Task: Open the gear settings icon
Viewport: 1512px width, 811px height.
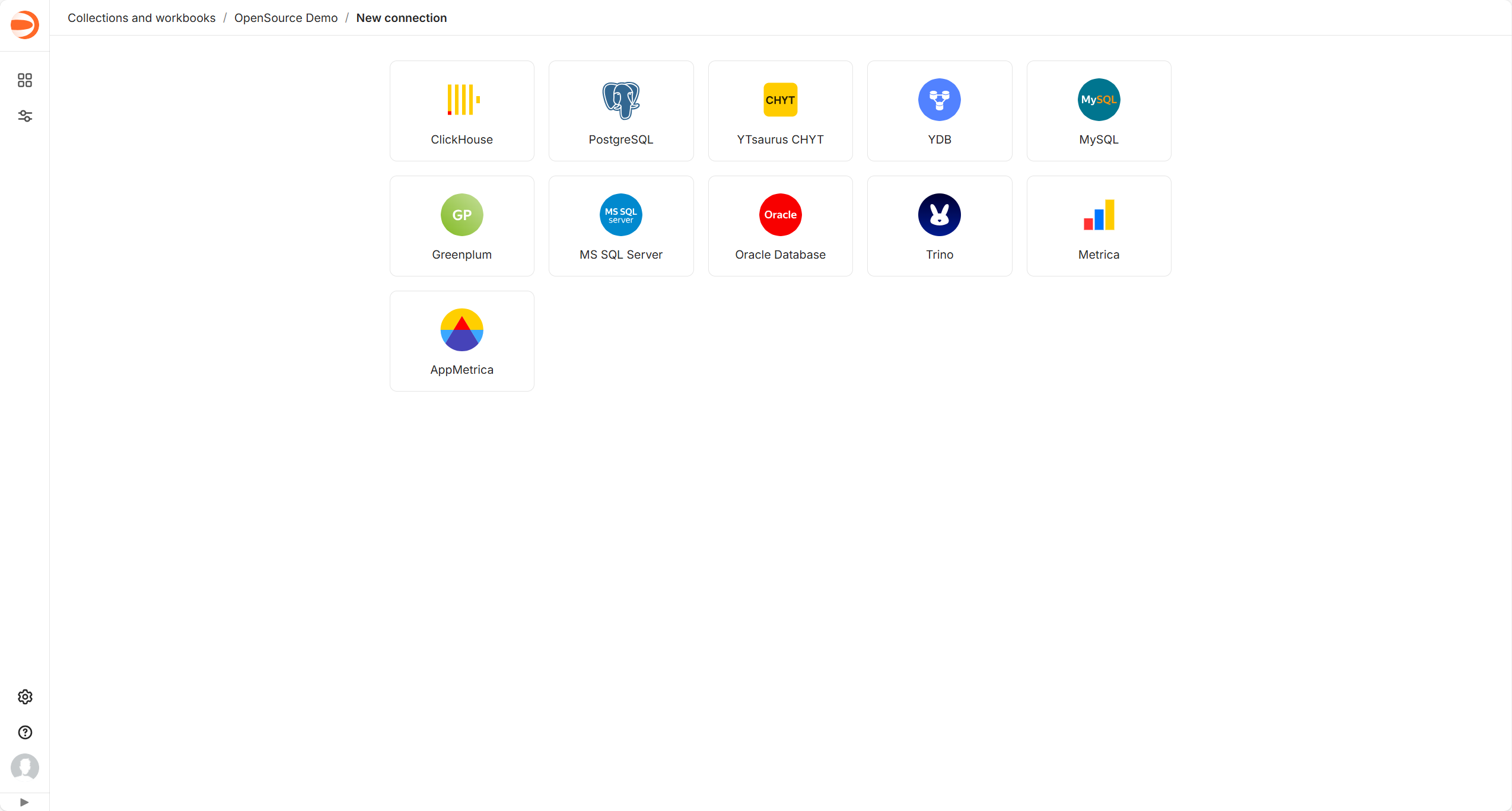Action: click(25, 696)
